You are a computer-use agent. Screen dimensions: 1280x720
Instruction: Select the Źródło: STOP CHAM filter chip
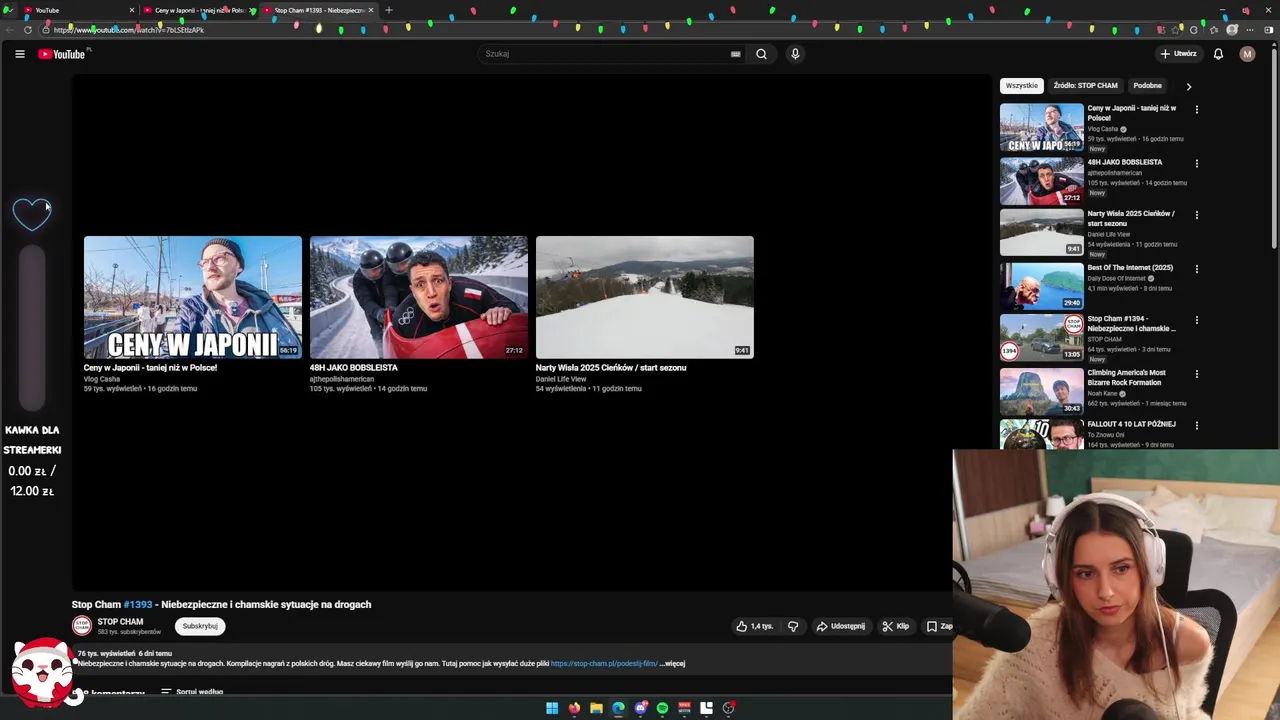(x=1085, y=86)
